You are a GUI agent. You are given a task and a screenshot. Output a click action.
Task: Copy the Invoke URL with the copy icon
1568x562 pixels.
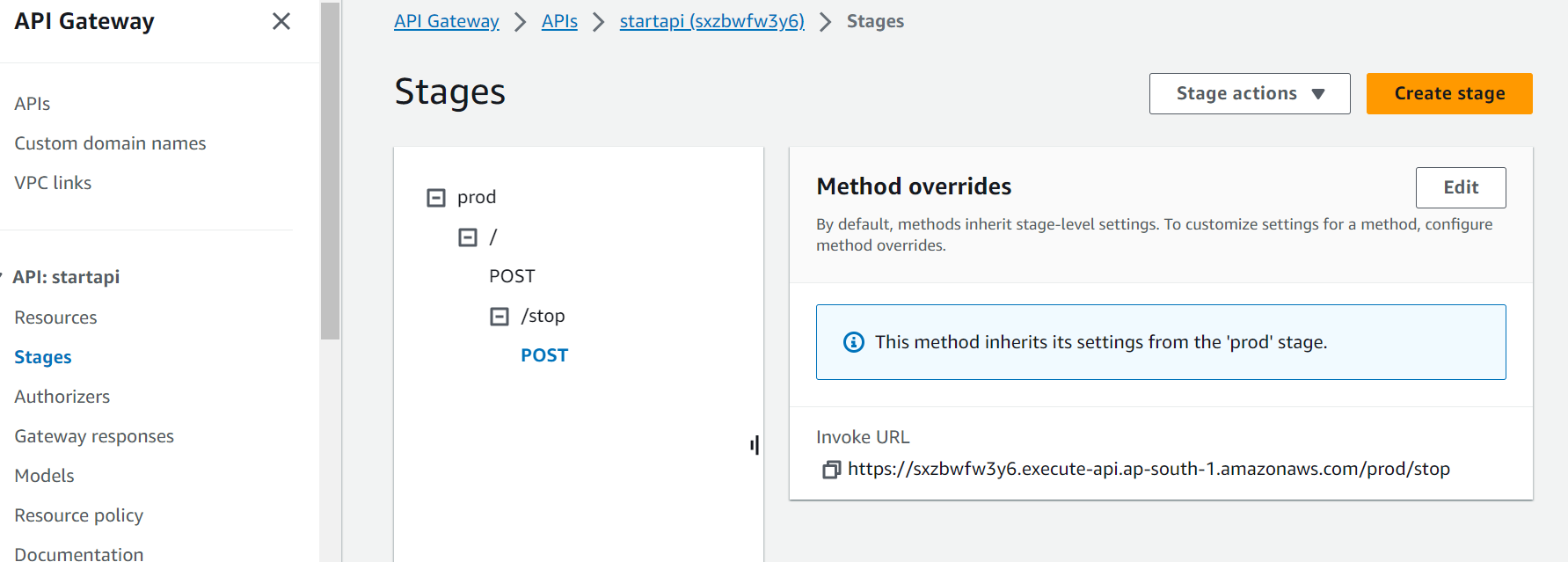[x=831, y=470]
